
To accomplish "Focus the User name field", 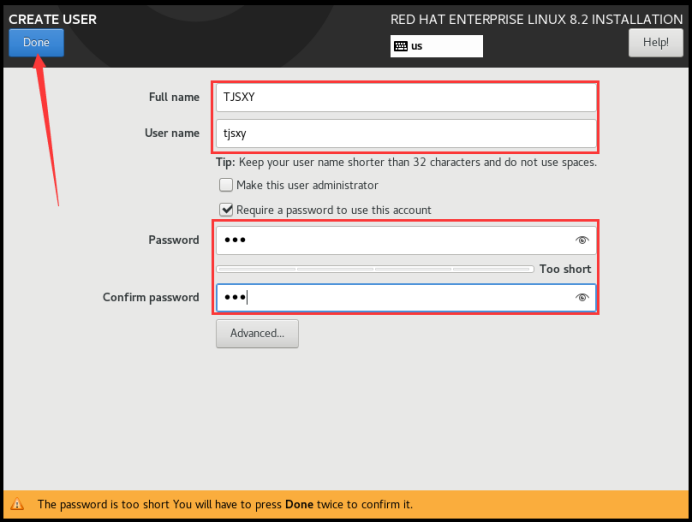I will click(406, 133).
